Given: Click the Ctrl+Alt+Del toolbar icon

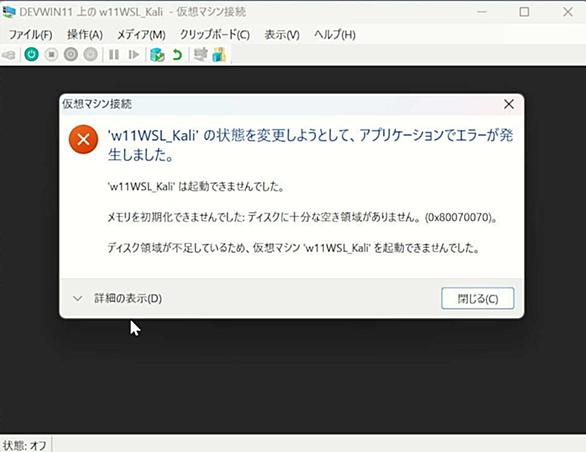Looking at the screenshot, I should [x=9, y=55].
